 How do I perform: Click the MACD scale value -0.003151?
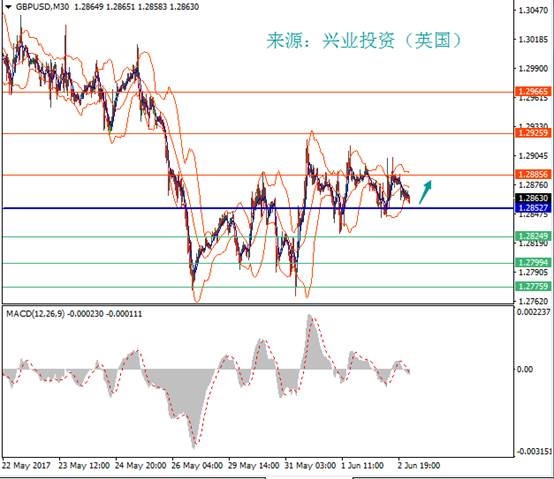[534, 451]
